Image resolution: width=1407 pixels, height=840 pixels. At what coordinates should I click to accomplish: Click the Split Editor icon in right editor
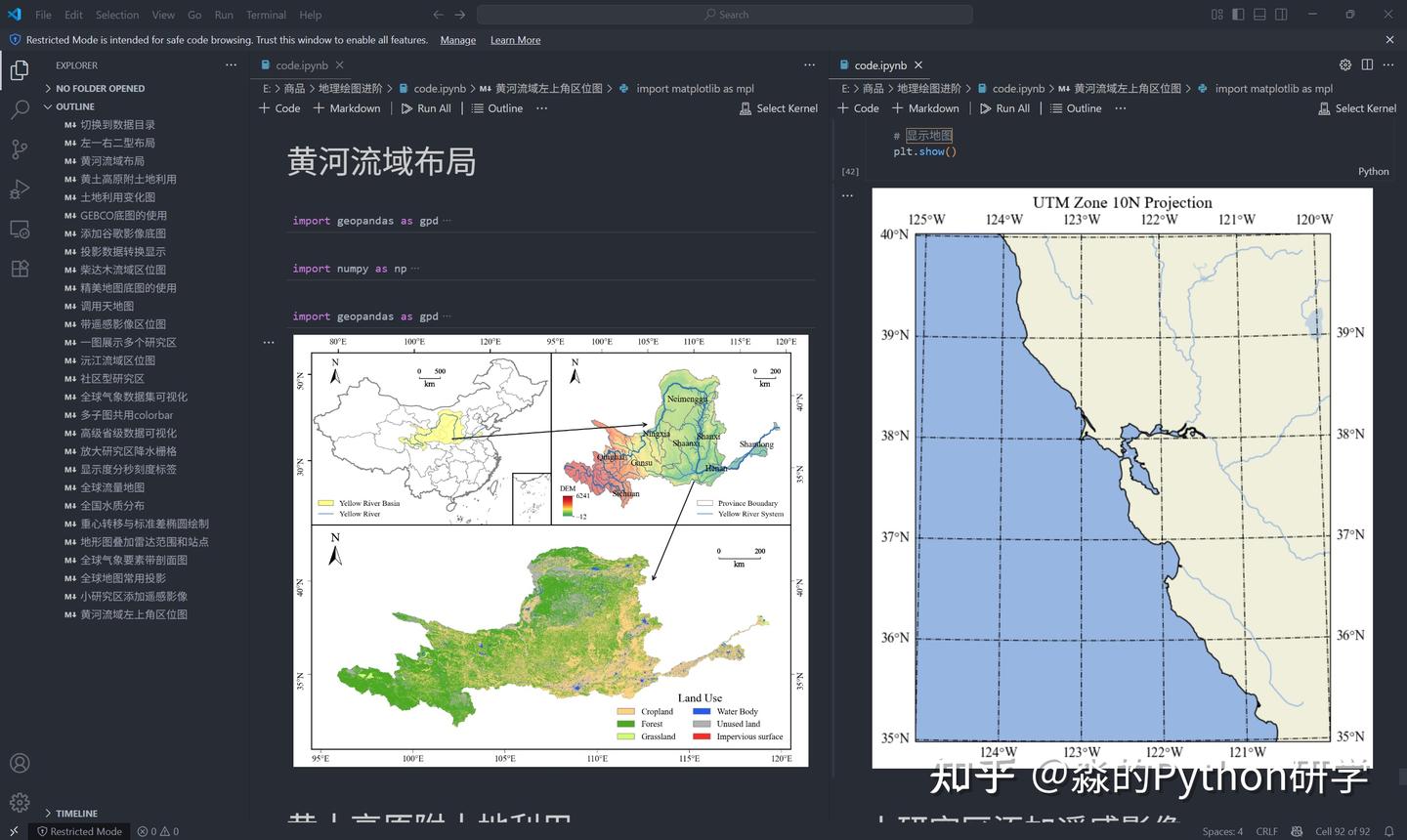[1367, 64]
